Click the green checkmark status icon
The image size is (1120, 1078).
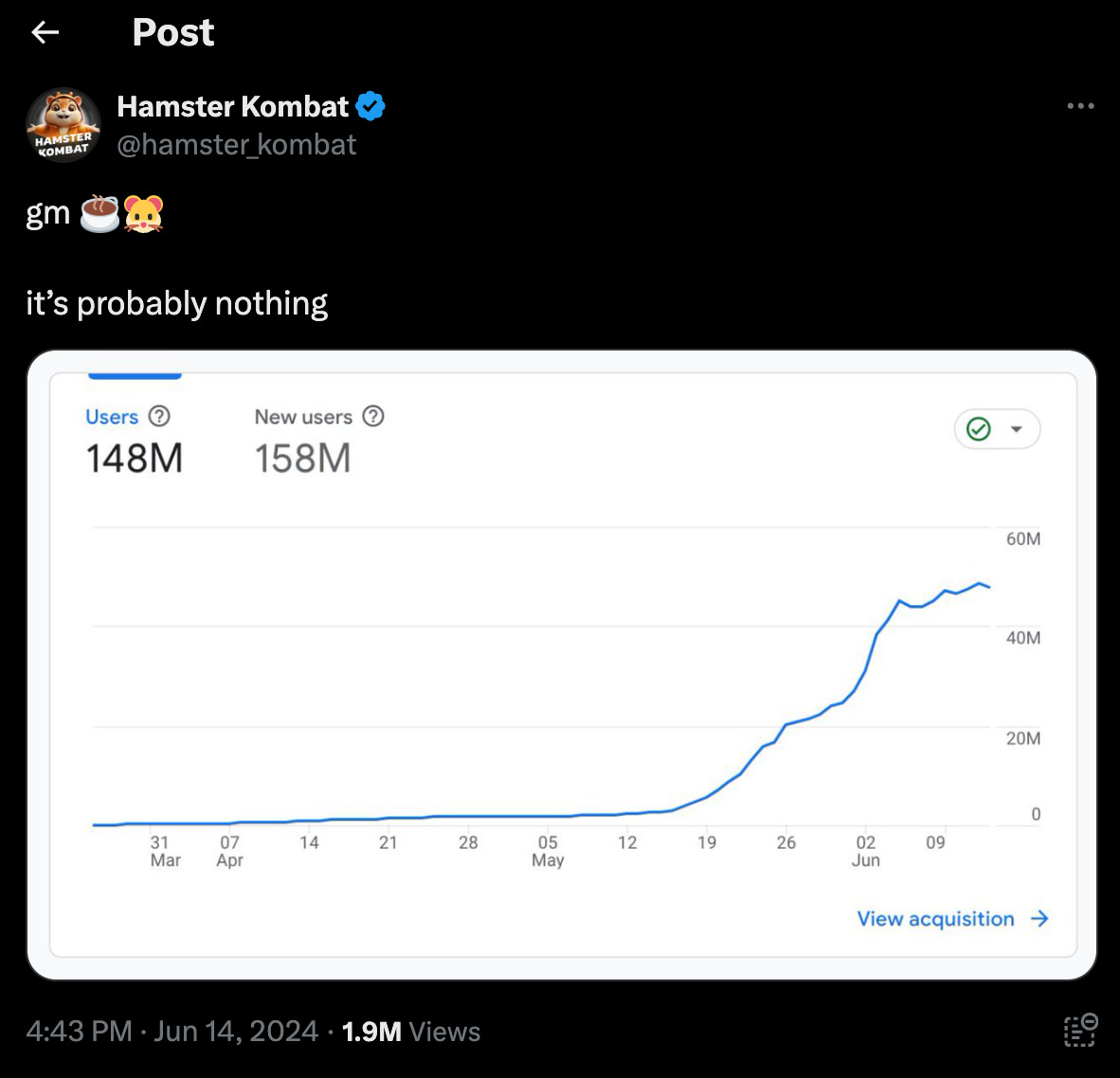pos(979,429)
